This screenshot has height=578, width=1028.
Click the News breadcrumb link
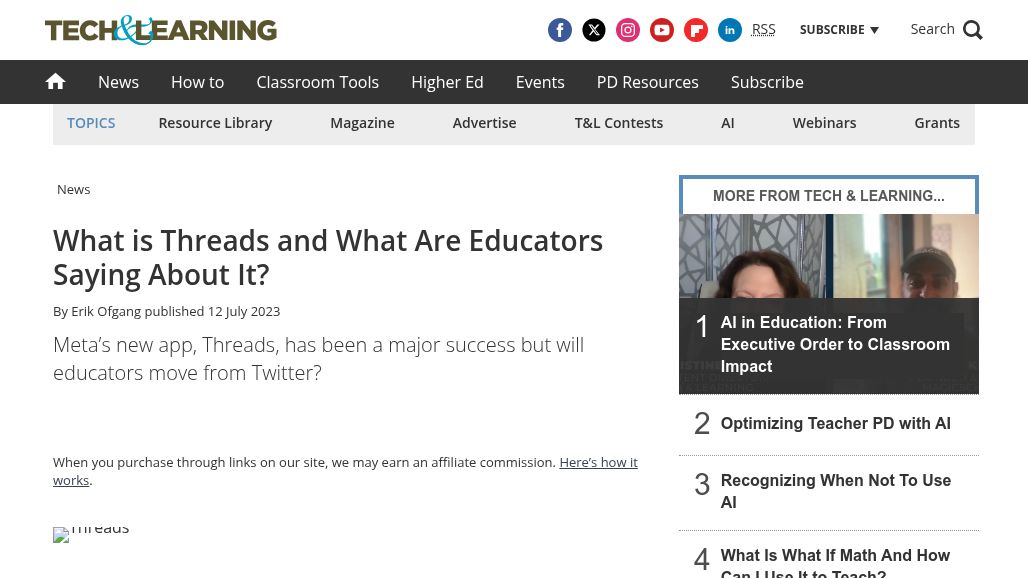pyautogui.click(x=73, y=189)
